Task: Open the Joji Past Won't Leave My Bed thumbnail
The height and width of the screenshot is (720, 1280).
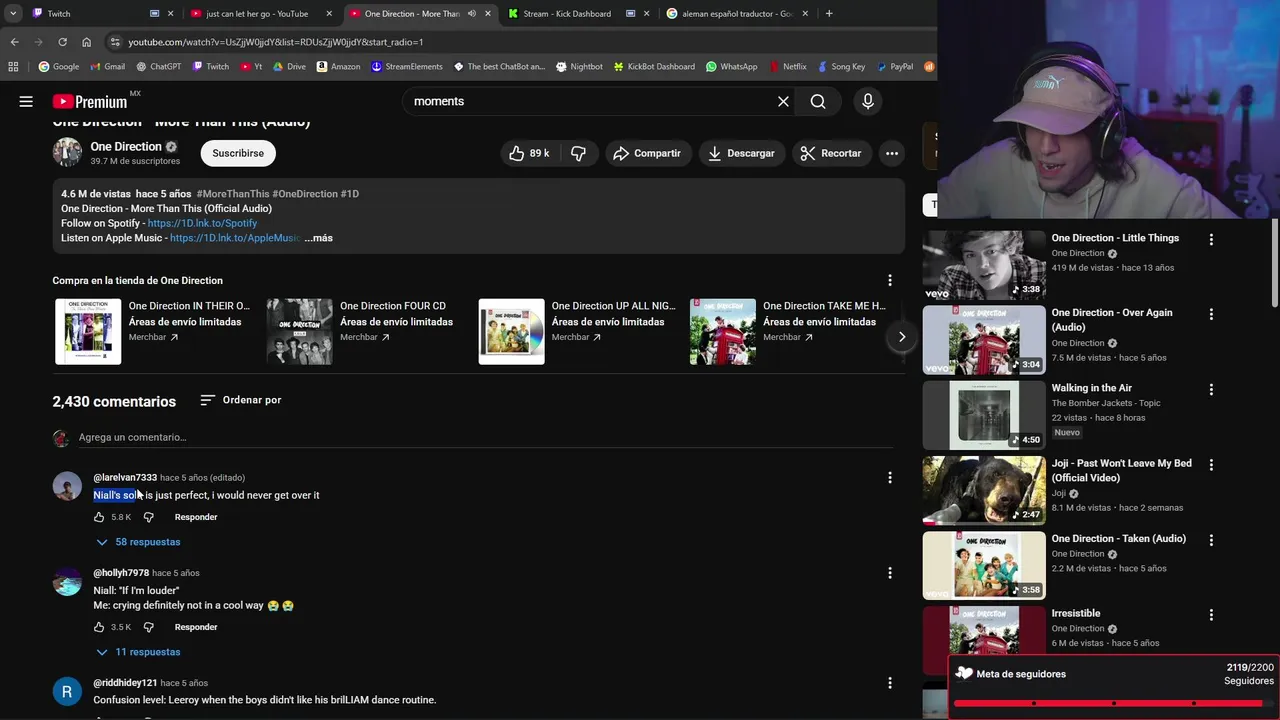Action: pos(984,490)
